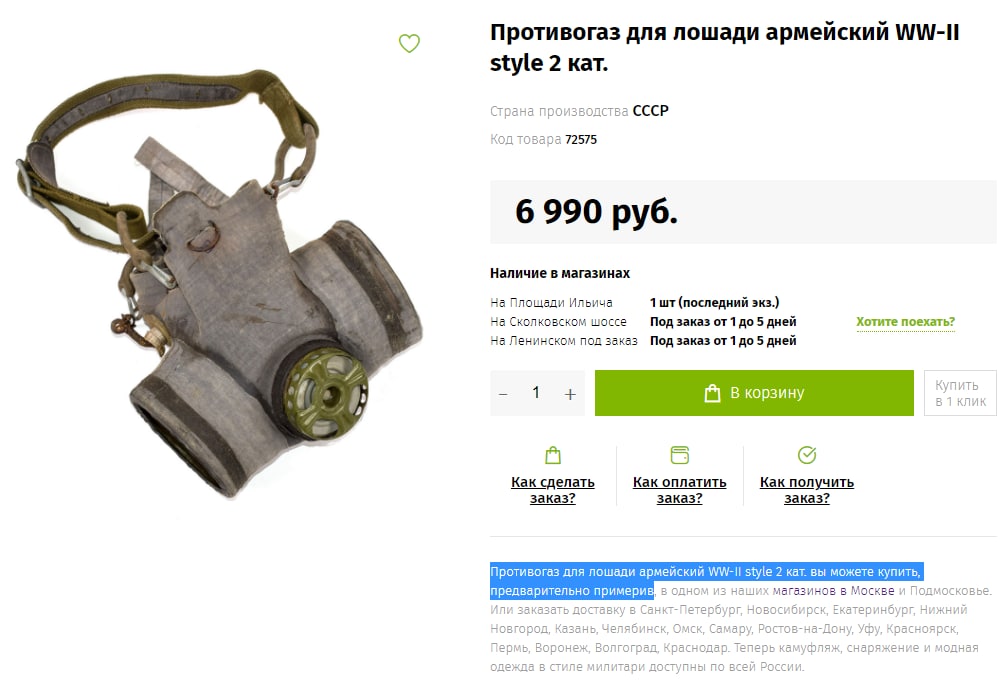This screenshot has height=684, width=1004.
Task: Add product to favorites with heart icon
Action: click(409, 43)
